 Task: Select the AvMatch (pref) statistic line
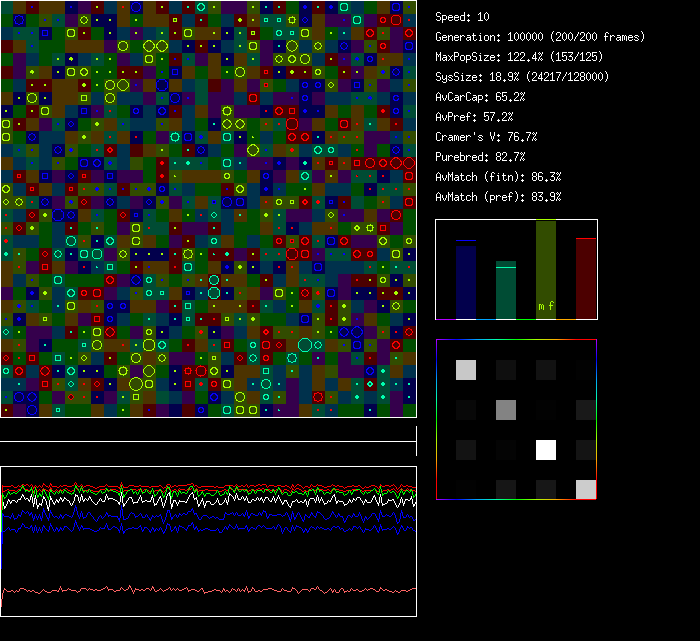pos(499,197)
